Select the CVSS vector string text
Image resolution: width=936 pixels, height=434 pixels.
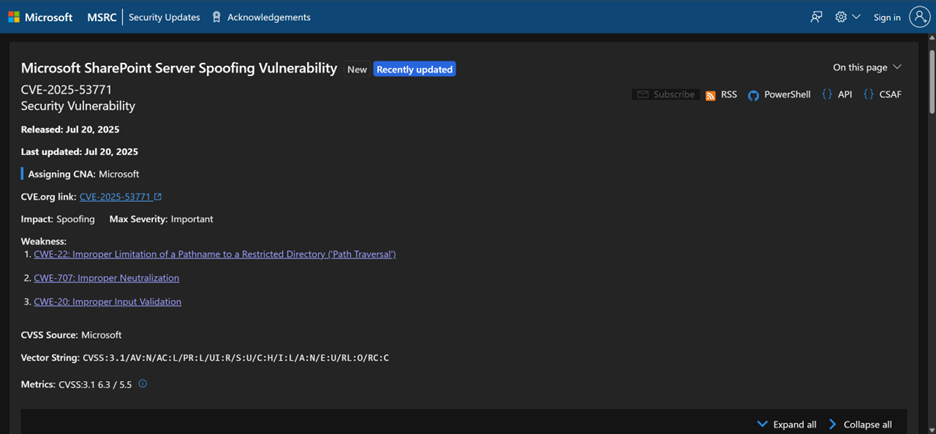[x=236, y=358]
